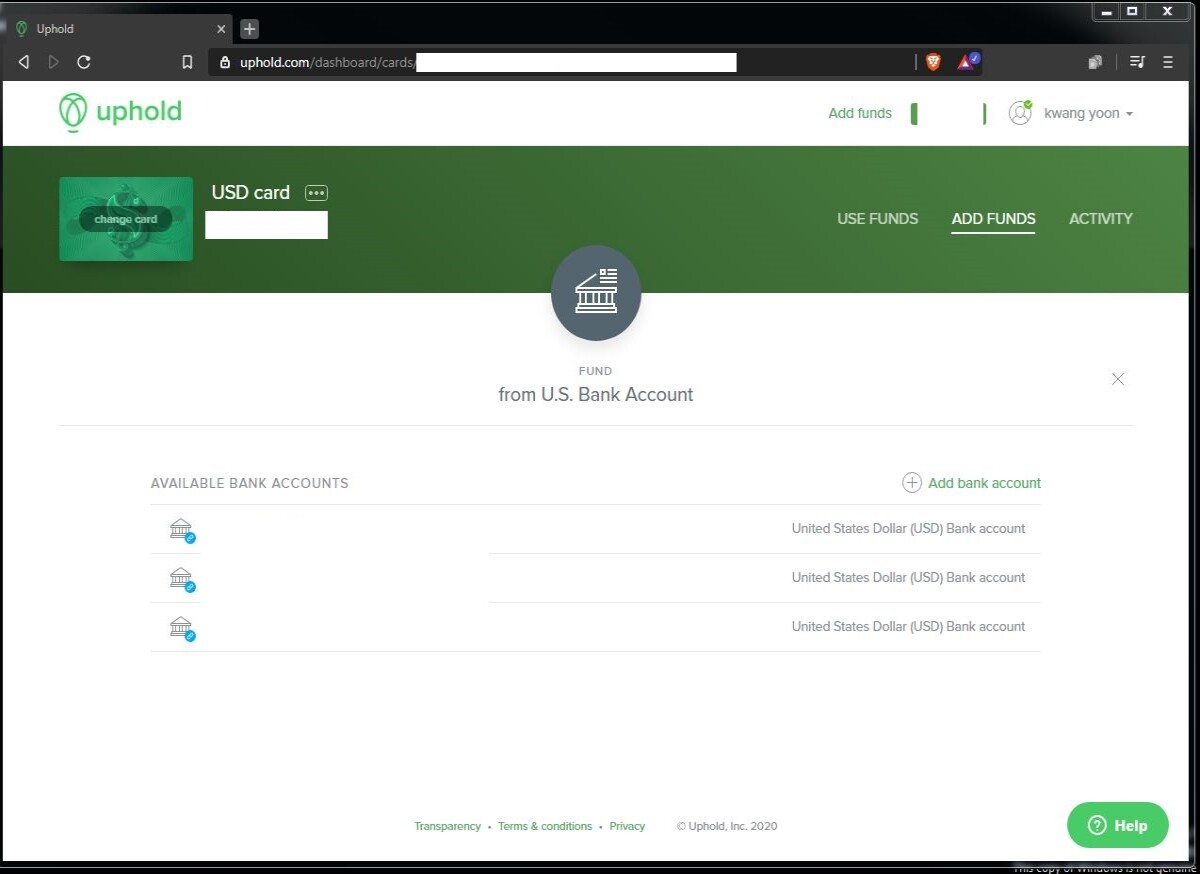
Task: Close the fund from bank panel
Action: coord(1118,379)
